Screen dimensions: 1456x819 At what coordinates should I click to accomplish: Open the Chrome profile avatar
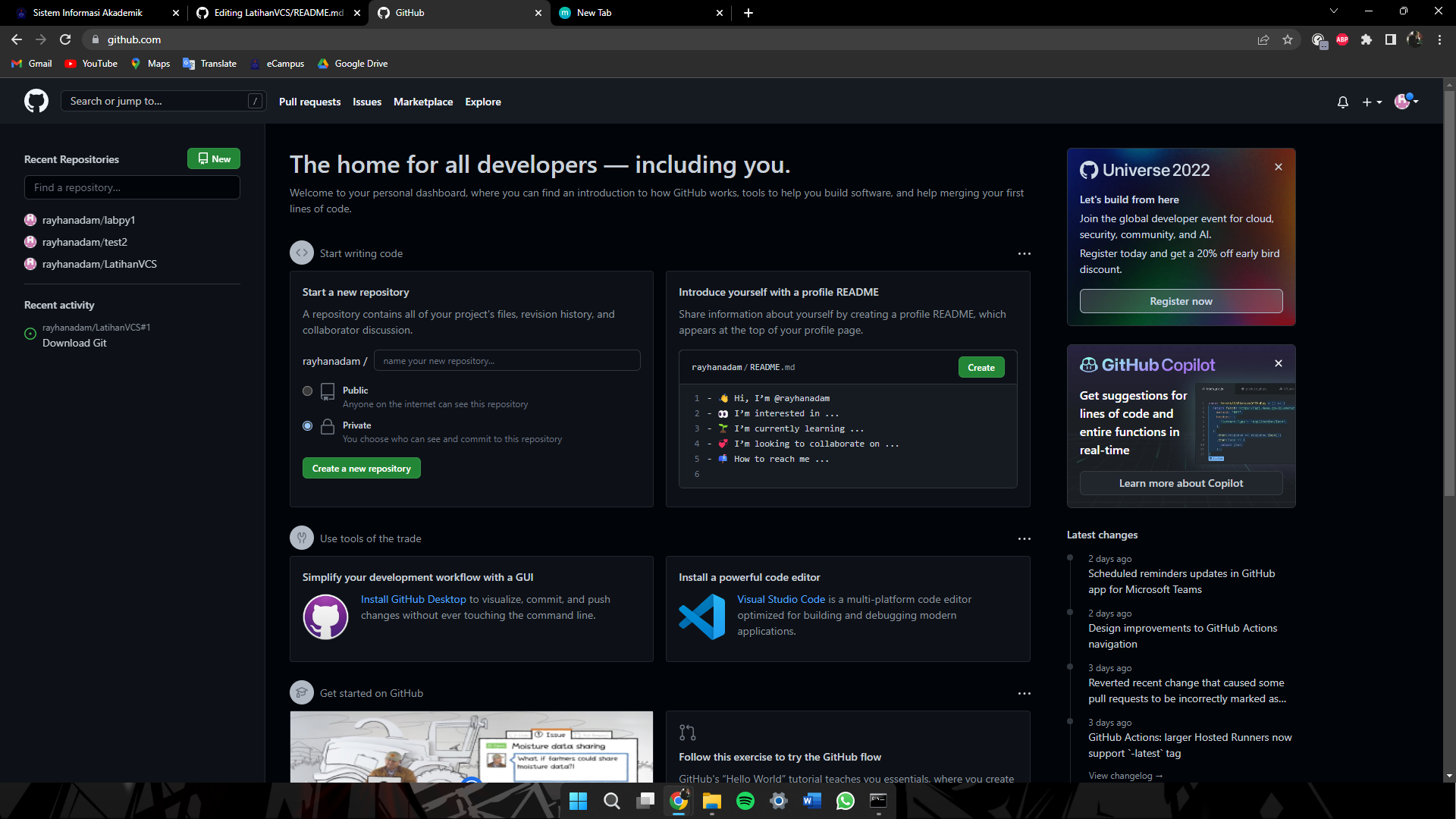[1414, 39]
